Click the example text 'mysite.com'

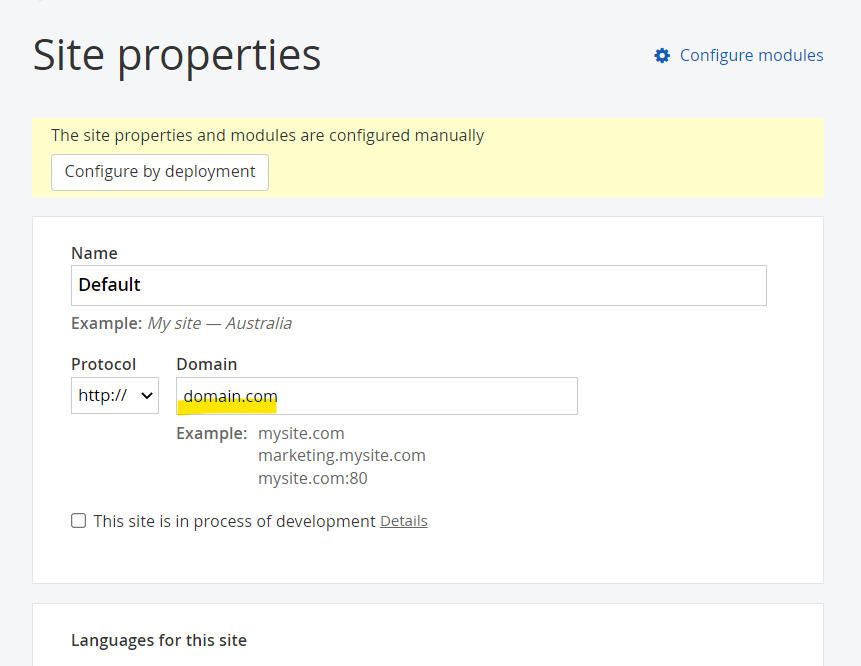coord(301,433)
